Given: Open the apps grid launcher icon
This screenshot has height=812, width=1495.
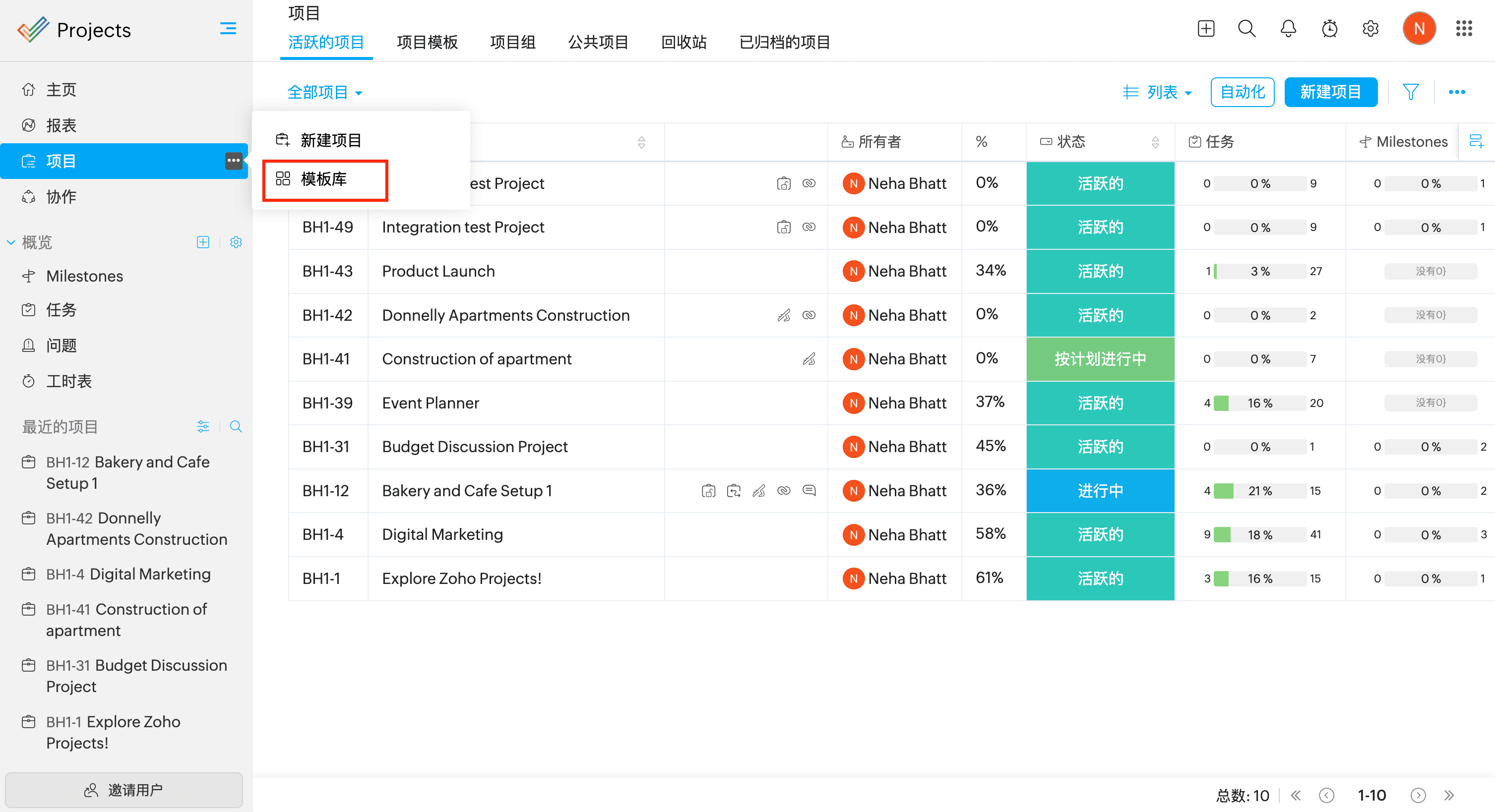Looking at the screenshot, I should pyautogui.click(x=1464, y=28).
